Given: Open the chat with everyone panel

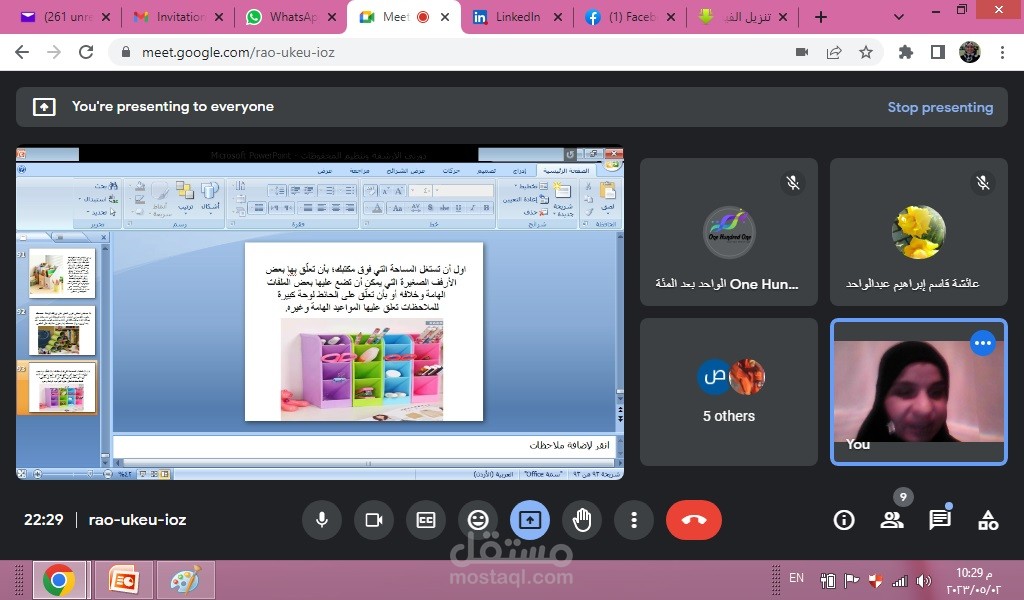Looking at the screenshot, I should pos(940,520).
